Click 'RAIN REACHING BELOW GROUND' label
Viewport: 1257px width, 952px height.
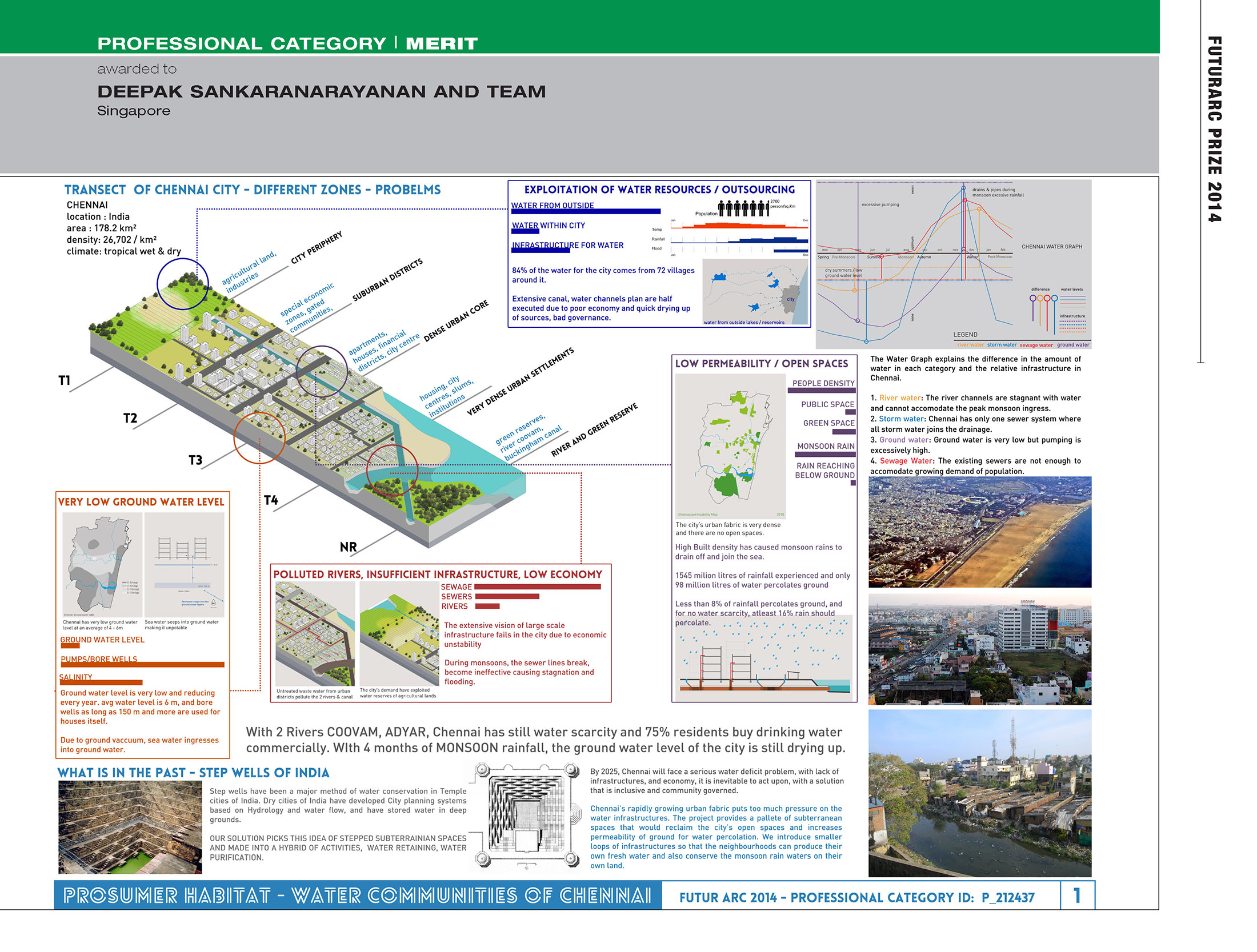pyautogui.click(x=825, y=471)
